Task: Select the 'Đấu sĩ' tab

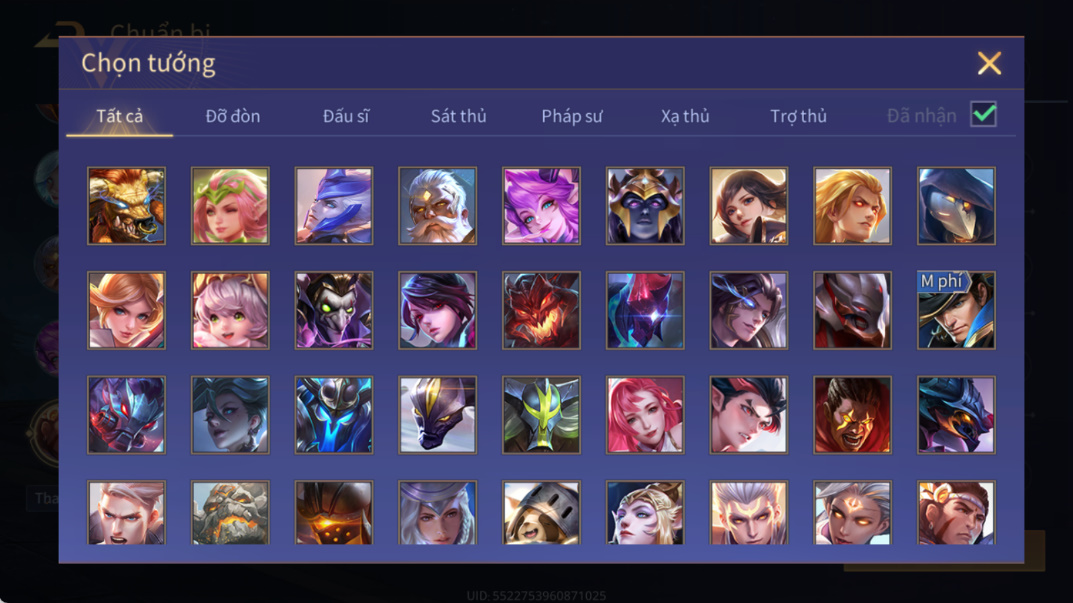Action: [346, 116]
